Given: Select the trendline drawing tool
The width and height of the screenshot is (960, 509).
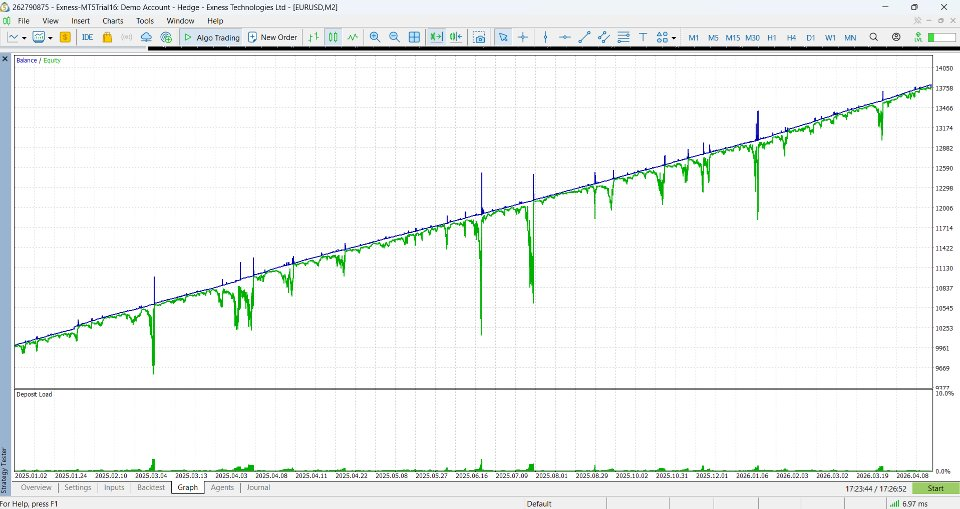Looking at the screenshot, I should point(584,37).
